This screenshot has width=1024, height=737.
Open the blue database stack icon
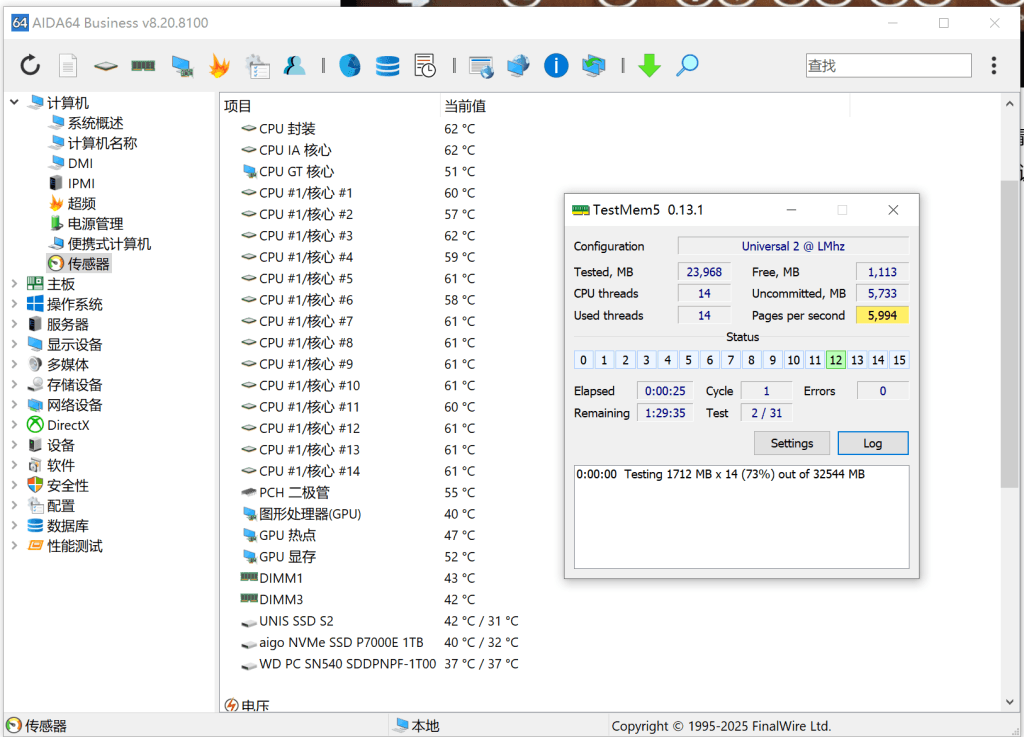coord(387,65)
